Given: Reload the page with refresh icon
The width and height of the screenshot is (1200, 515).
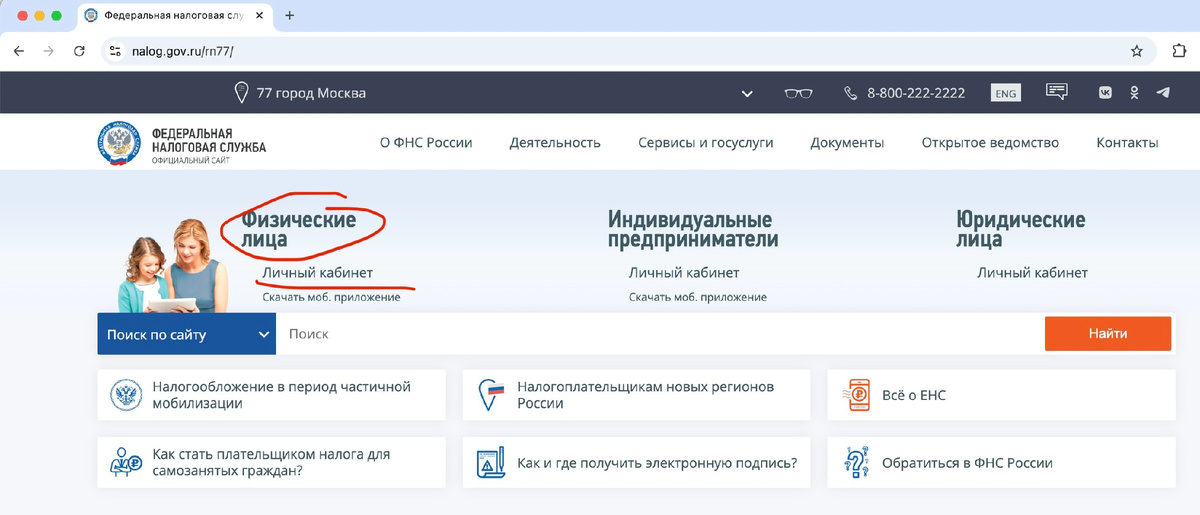Looking at the screenshot, I should (79, 51).
